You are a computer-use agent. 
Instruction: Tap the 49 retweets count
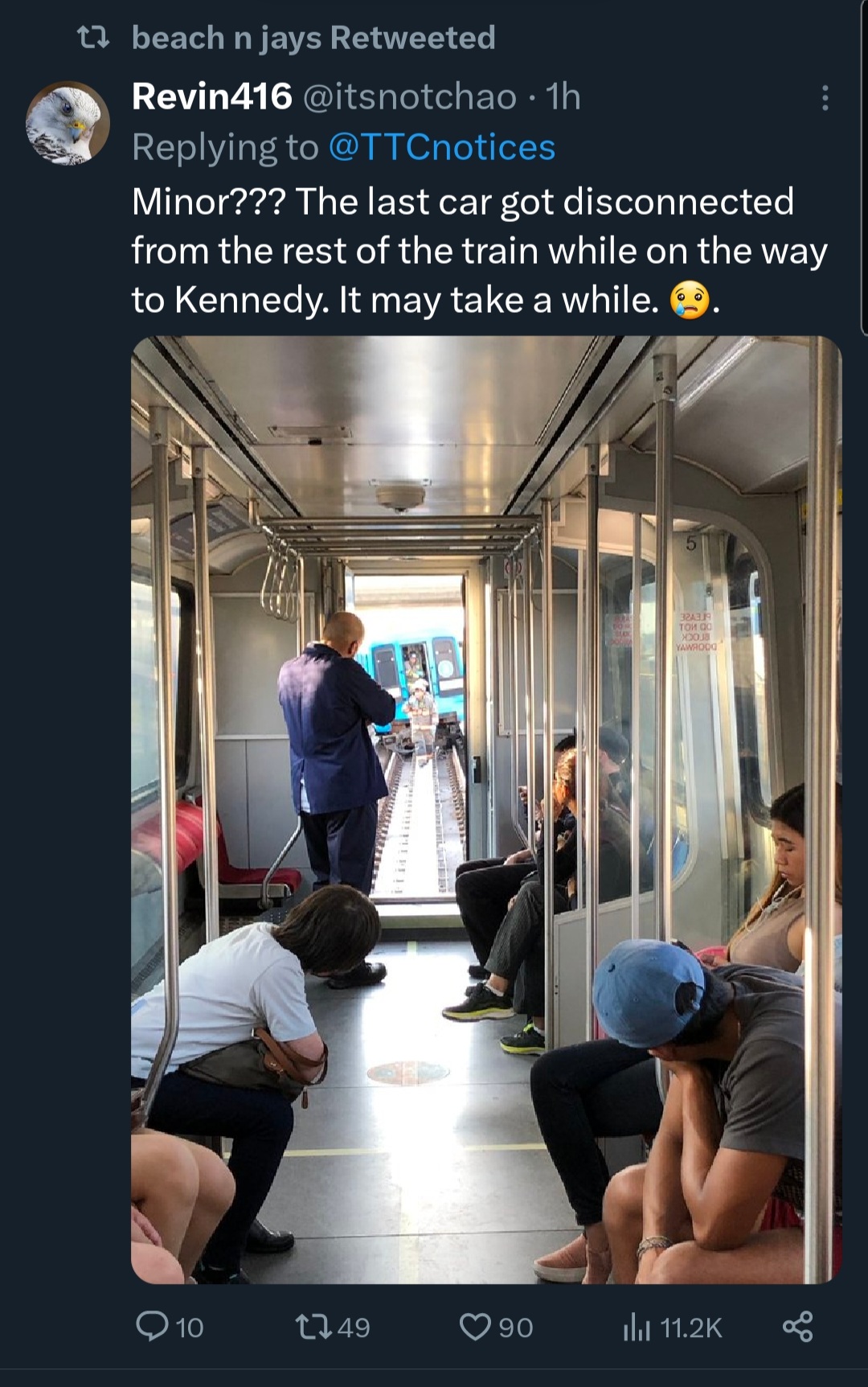[x=354, y=1327]
